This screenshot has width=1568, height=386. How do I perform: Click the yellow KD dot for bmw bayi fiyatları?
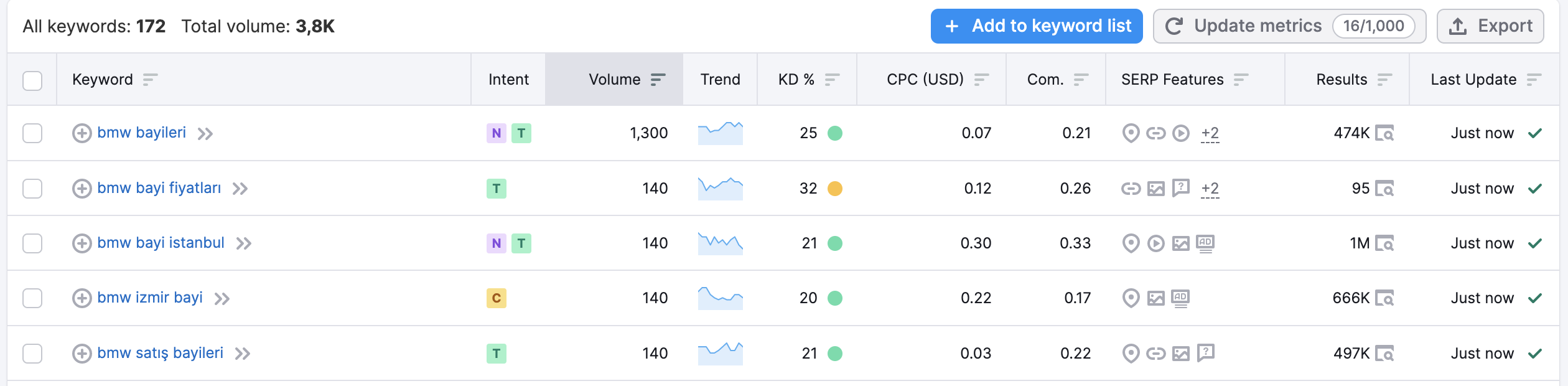(x=835, y=189)
